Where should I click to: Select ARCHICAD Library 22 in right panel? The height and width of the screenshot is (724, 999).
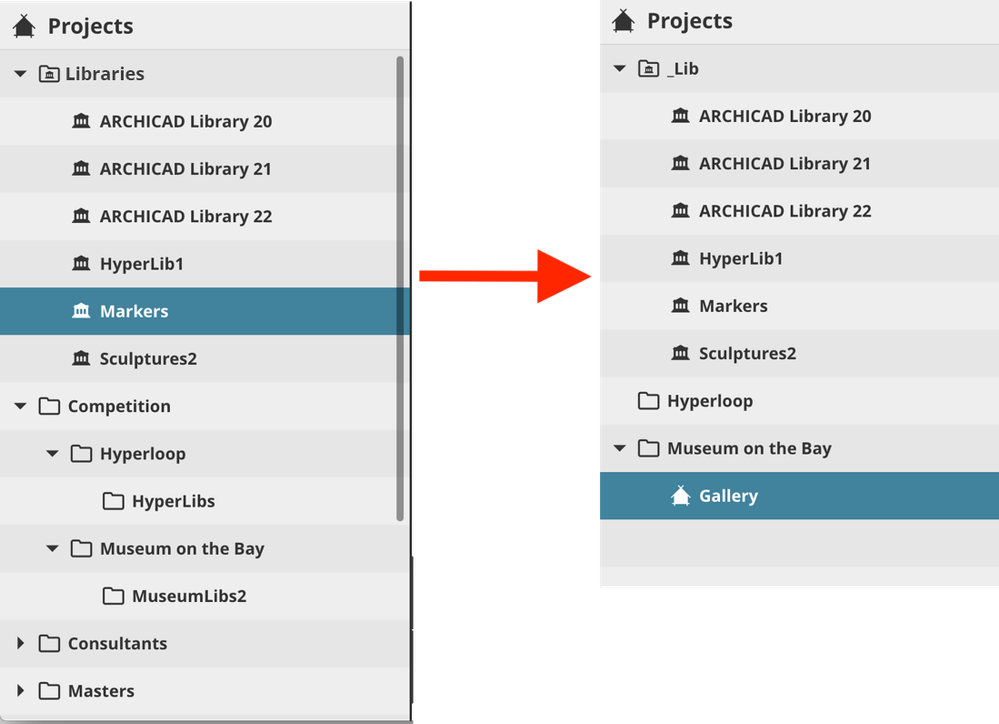tap(784, 211)
